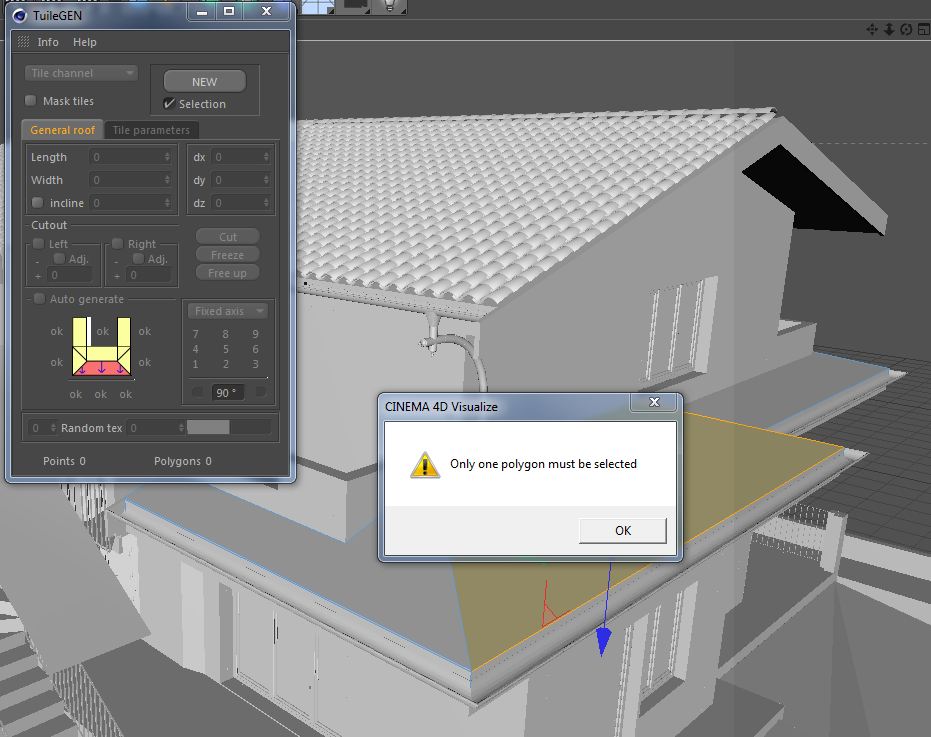Click the Length field stepper arrows
The image size is (931, 737).
click(x=167, y=157)
